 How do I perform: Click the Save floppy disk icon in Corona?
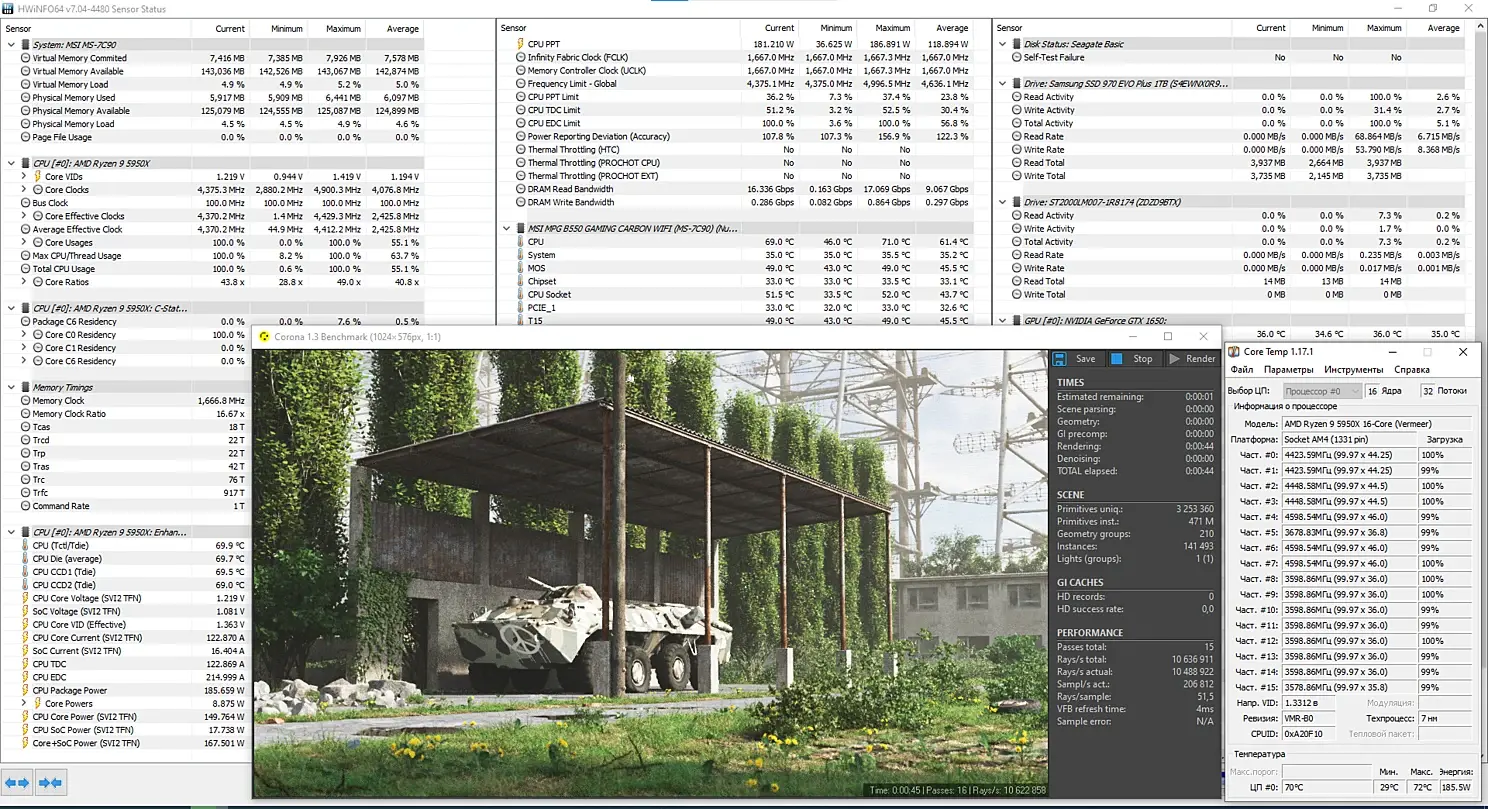(x=1060, y=359)
